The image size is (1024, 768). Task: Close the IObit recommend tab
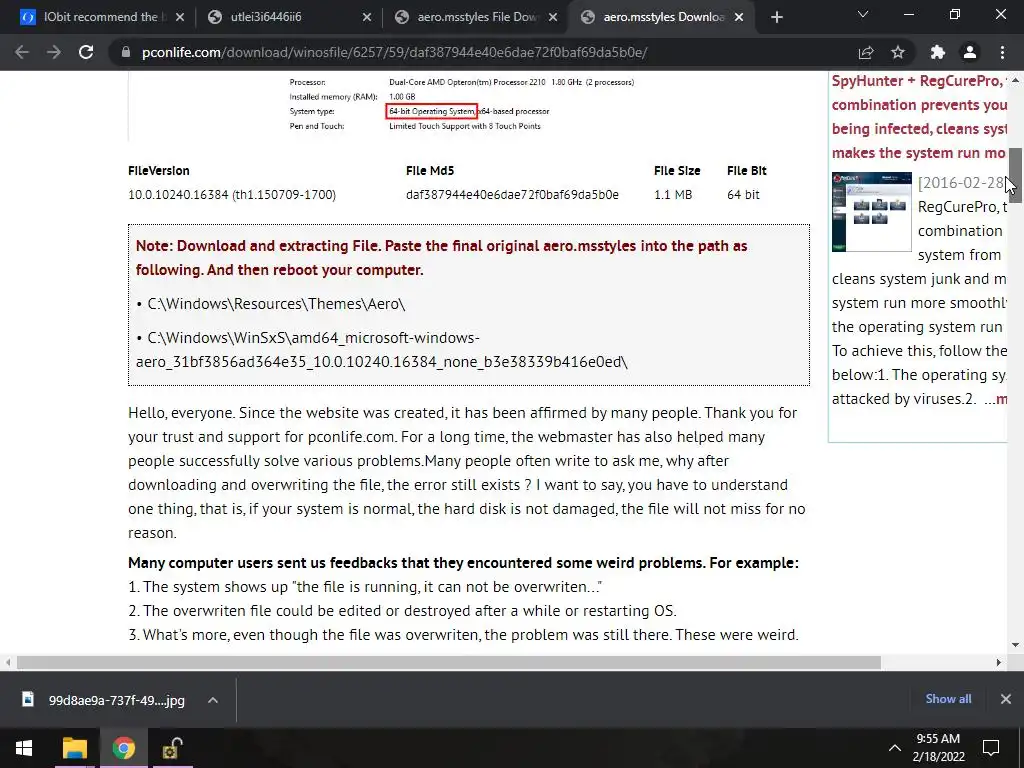pos(180,17)
